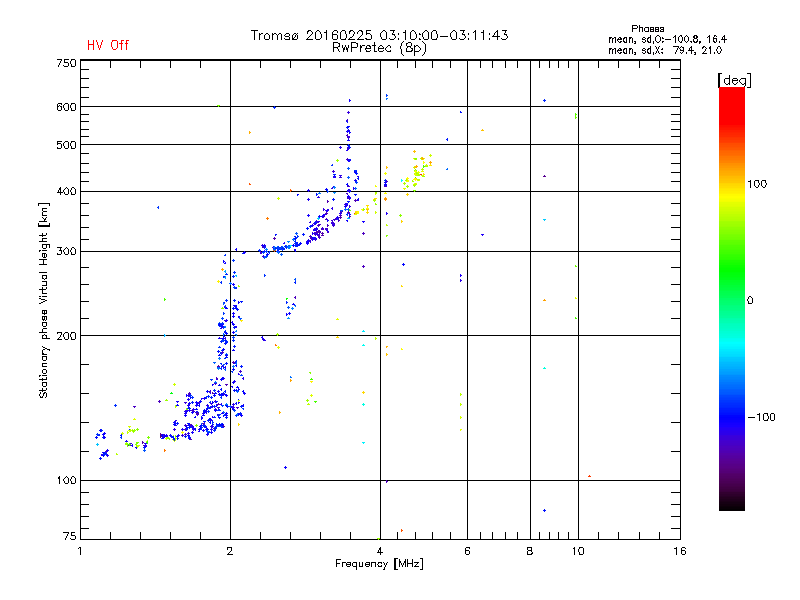Click x-axis tick label '2'
This screenshot has width=800, height=600.
click(x=230, y=551)
